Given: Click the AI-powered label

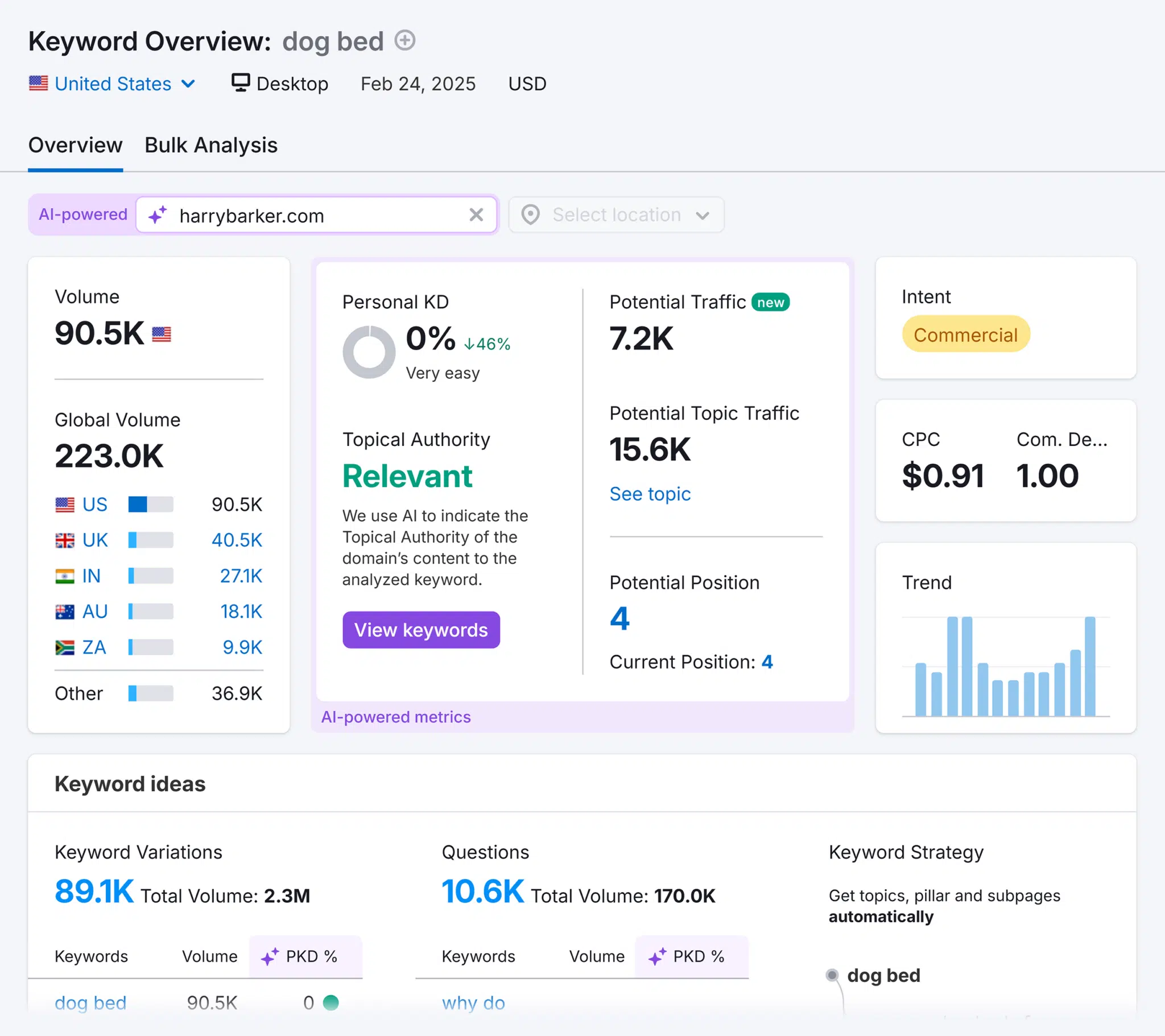Looking at the screenshot, I should pyautogui.click(x=82, y=214).
